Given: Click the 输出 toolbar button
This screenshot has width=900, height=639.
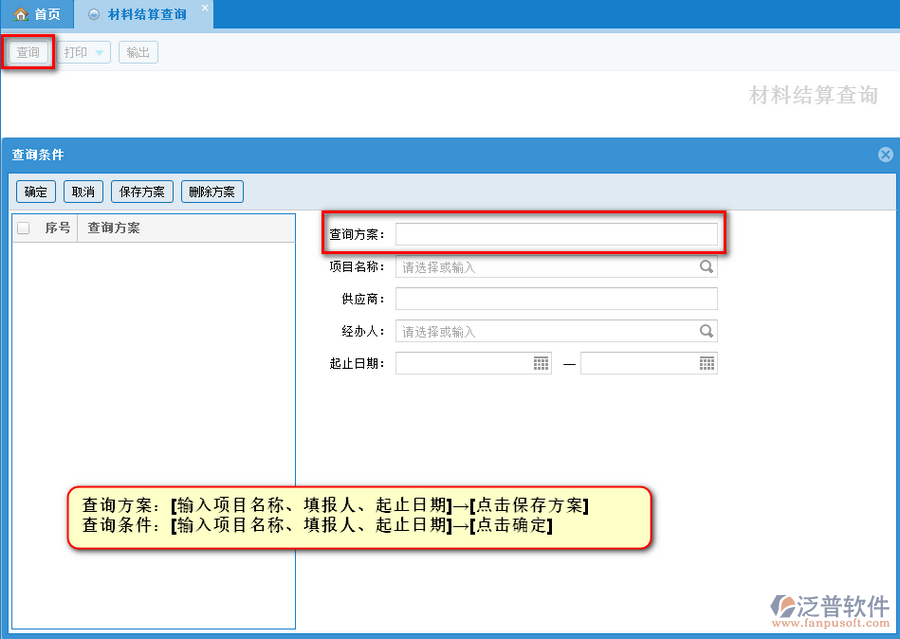Looking at the screenshot, I should [138, 52].
